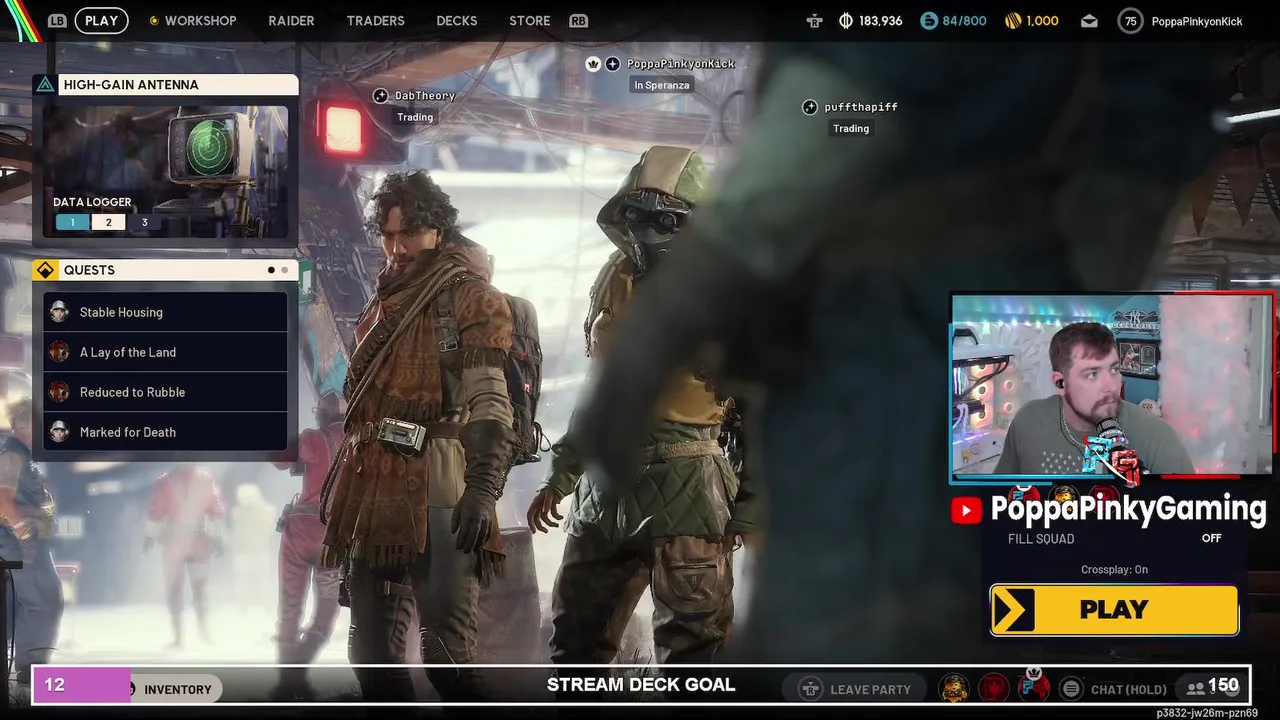1280x720 pixels.
Task: Select Data Logger stage 3
Action: coord(144,222)
